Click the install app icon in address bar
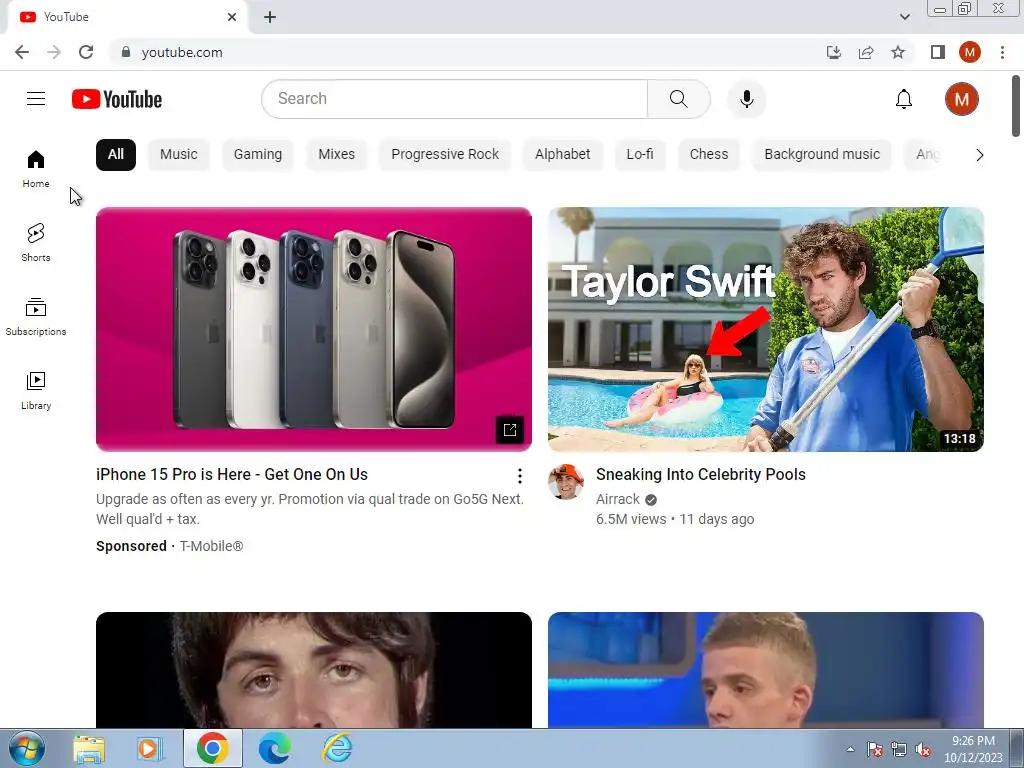The image size is (1024, 768). point(833,52)
